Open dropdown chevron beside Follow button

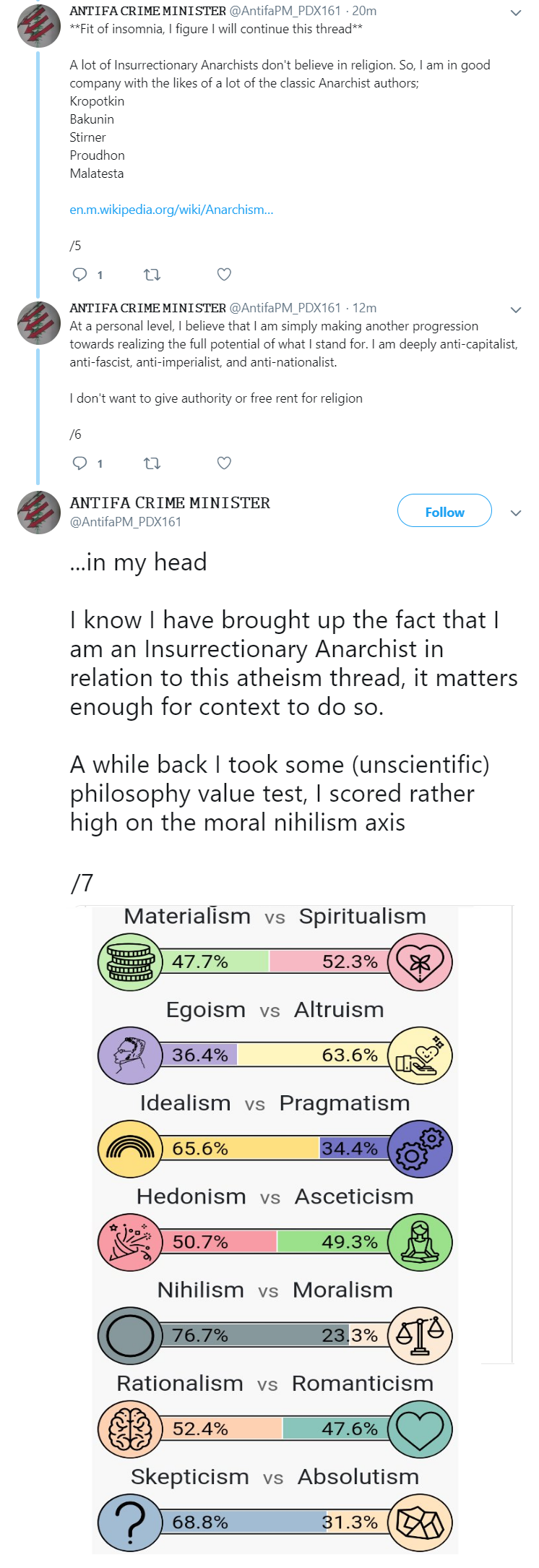click(516, 513)
